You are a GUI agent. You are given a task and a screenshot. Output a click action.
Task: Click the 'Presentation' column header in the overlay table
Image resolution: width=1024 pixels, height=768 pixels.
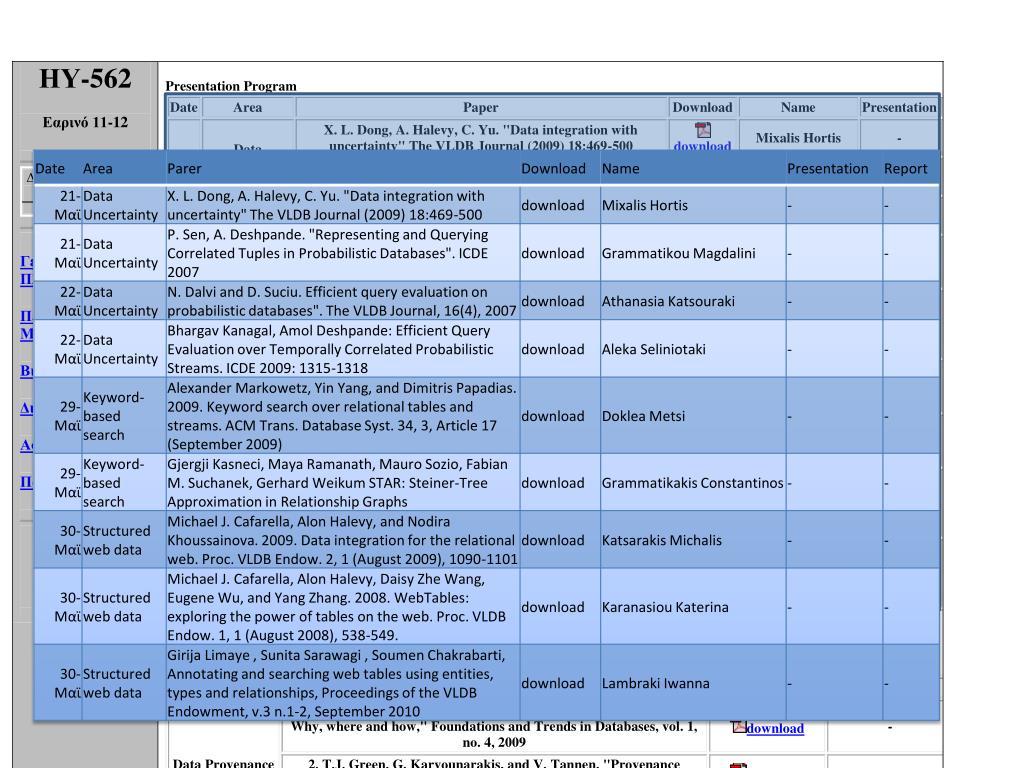pyautogui.click(x=827, y=168)
